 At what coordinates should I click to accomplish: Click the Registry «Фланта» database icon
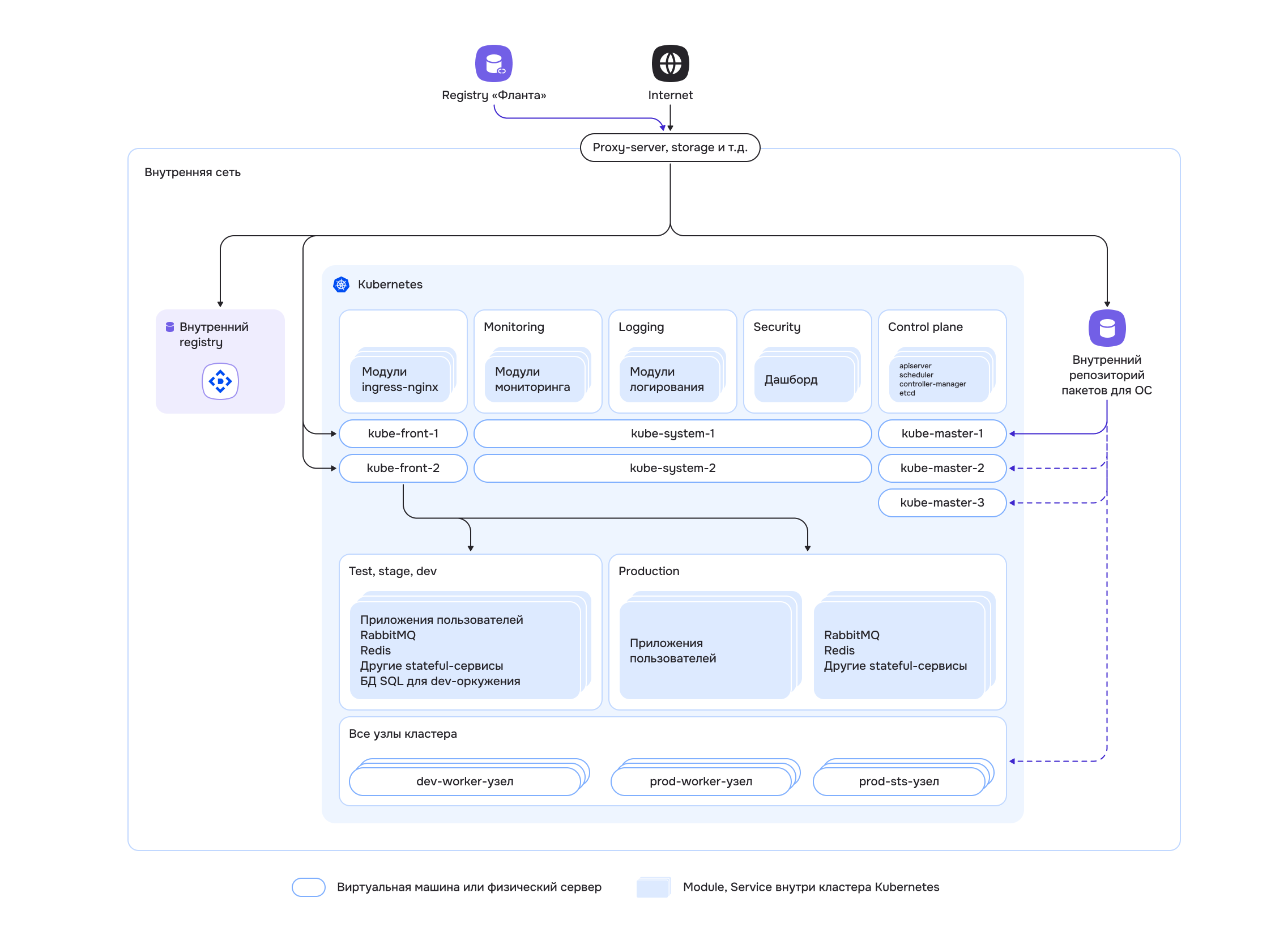point(494,63)
